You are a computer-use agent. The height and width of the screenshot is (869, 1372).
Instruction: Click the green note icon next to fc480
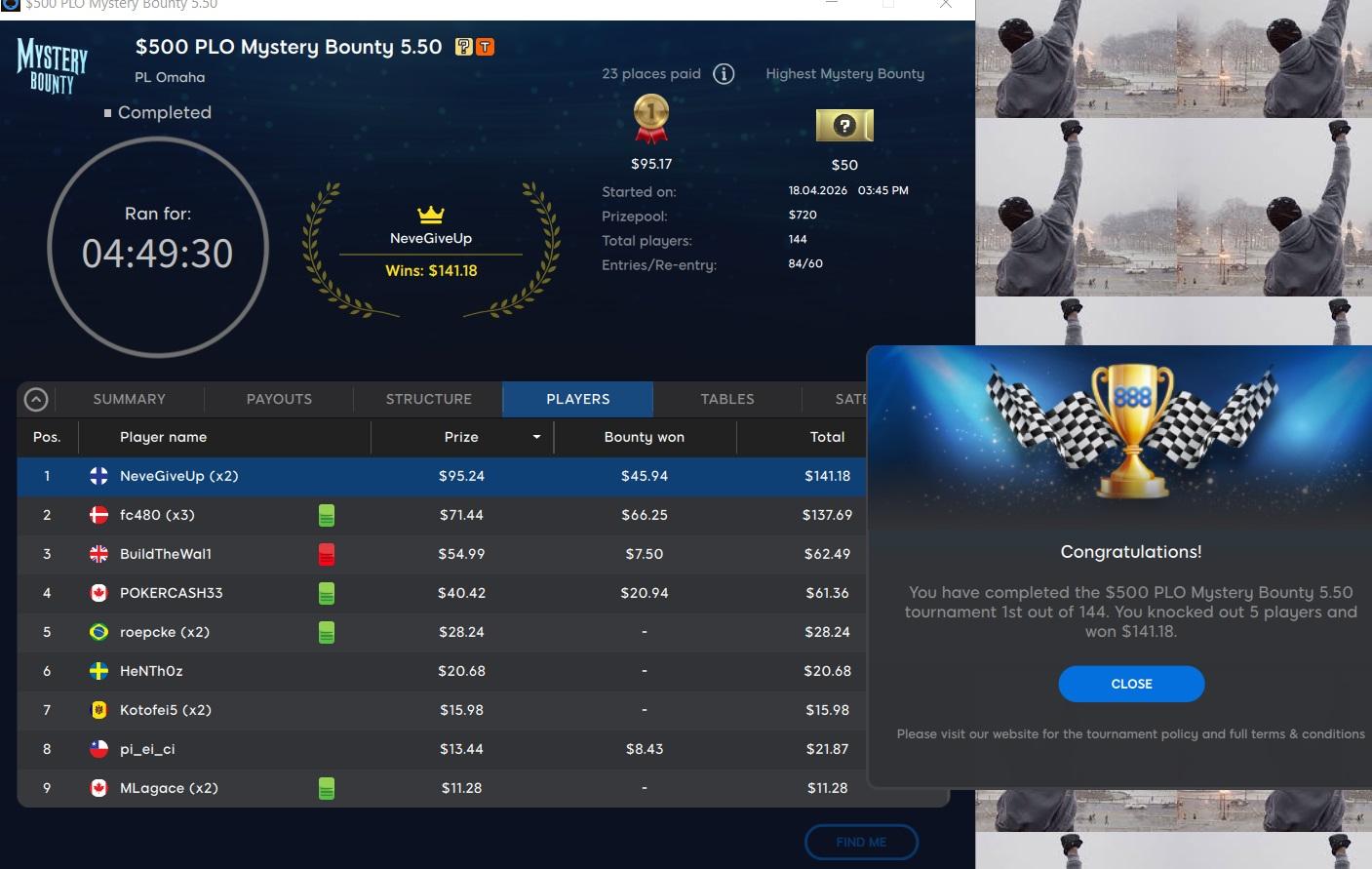point(327,515)
